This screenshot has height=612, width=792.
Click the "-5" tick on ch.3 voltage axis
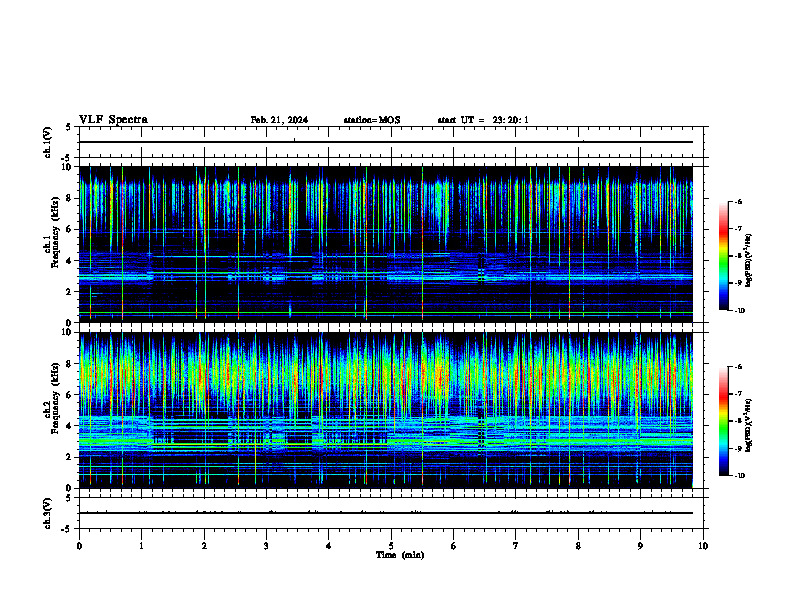(x=68, y=529)
